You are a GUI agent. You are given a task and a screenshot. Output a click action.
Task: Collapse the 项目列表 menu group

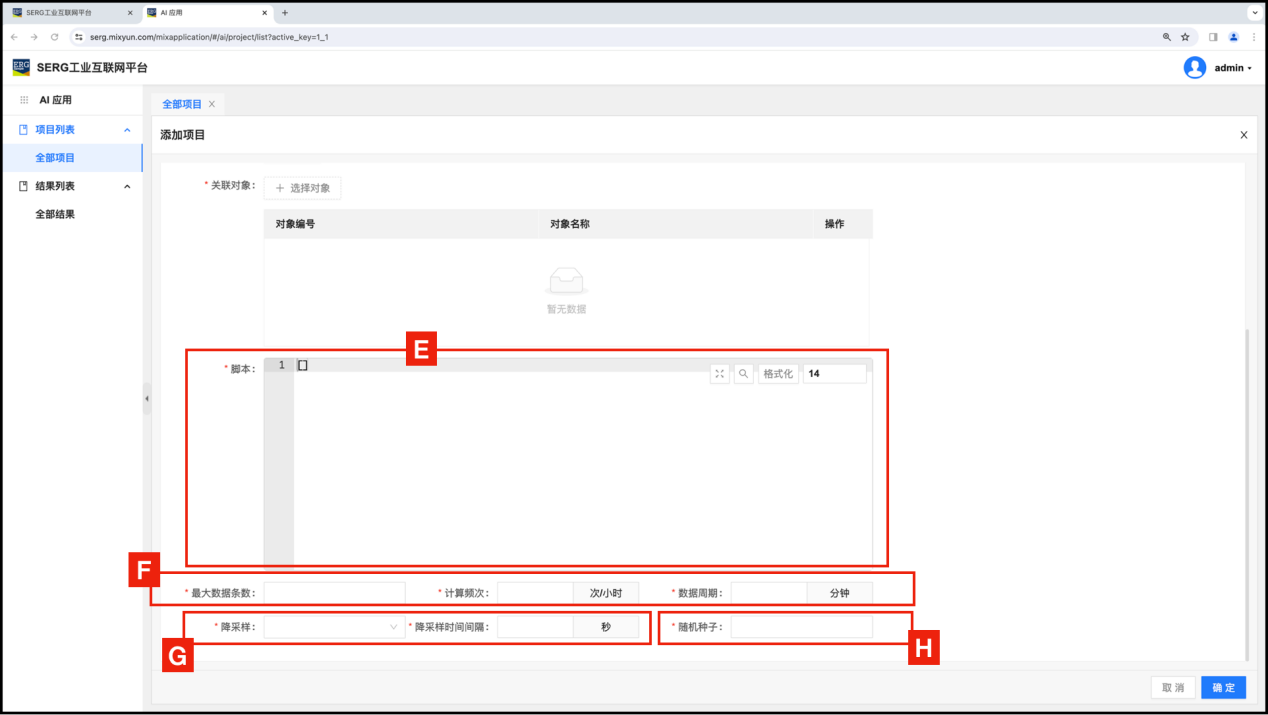coord(127,130)
